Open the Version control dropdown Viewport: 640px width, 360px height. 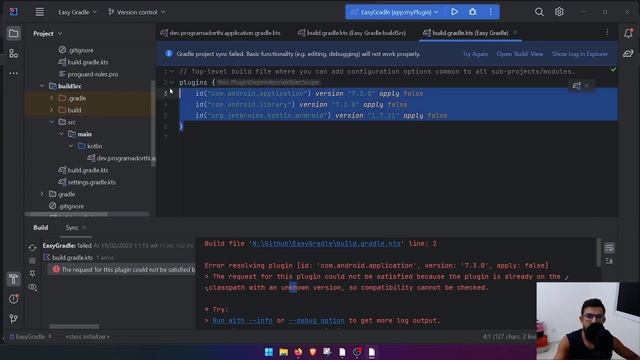click(x=136, y=12)
